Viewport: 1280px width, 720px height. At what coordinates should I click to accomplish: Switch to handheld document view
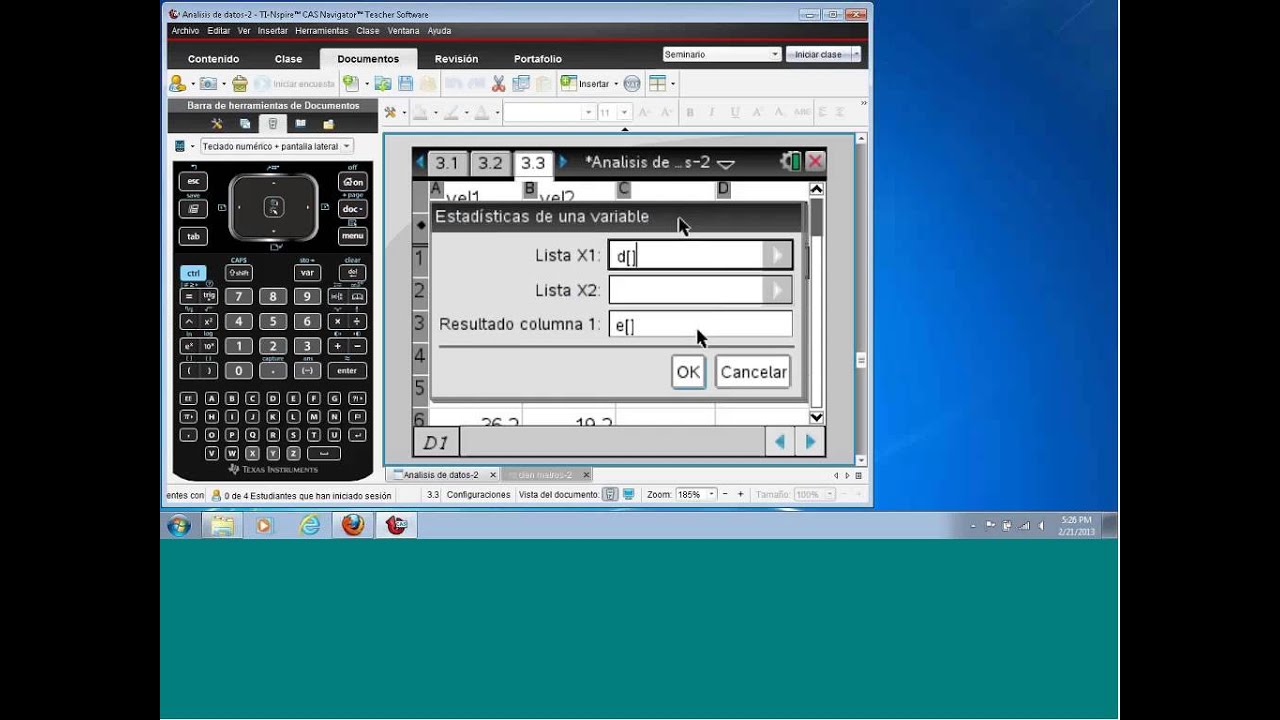tap(610, 494)
